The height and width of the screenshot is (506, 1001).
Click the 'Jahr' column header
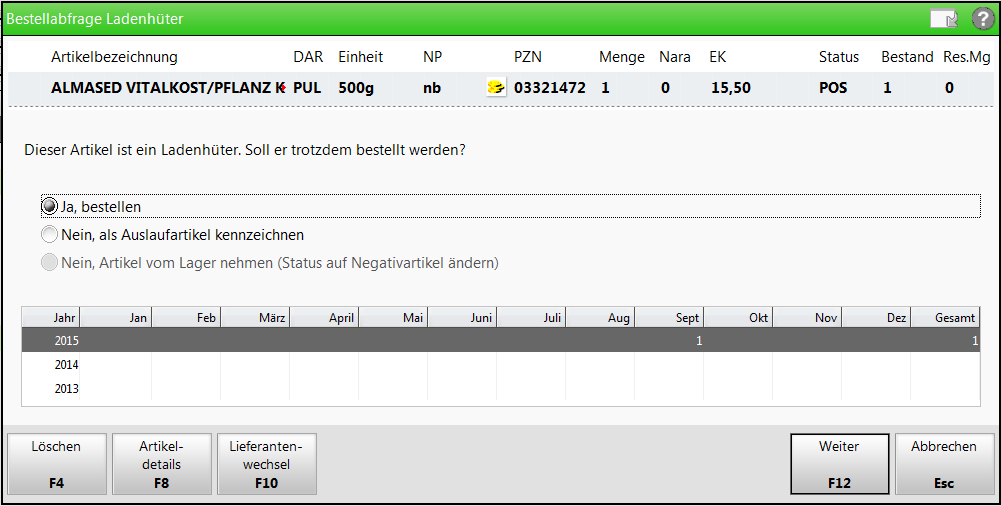pyautogui.click(x=52, y=317)
